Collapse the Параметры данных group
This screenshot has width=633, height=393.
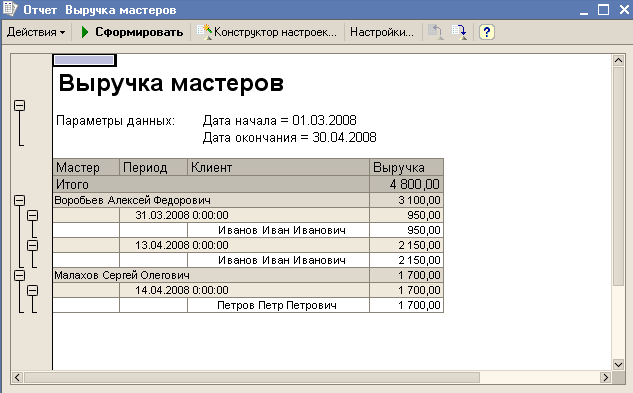click(19, 105)
